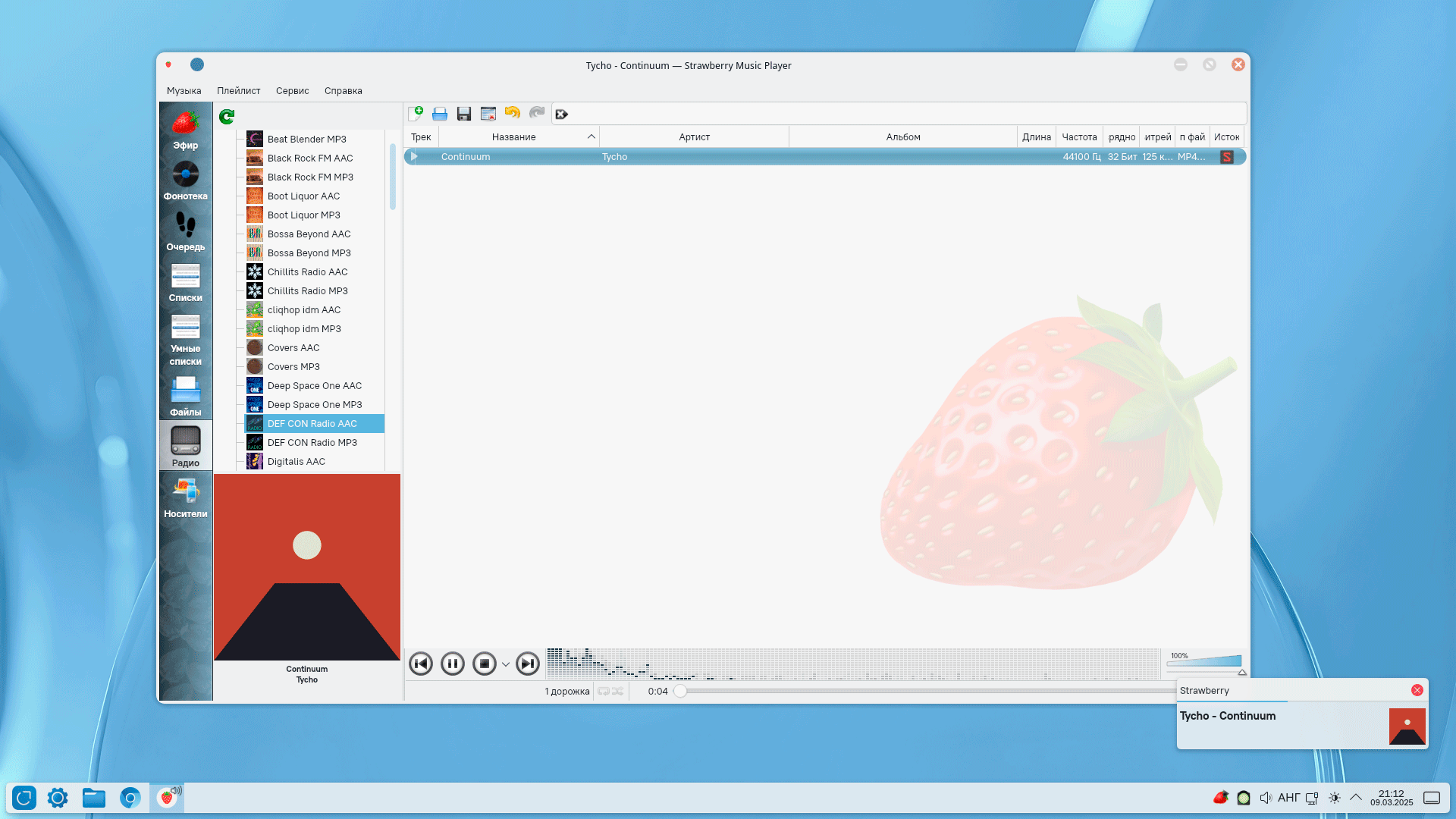
Task: Skip to the next track
Action: point(527,664)
